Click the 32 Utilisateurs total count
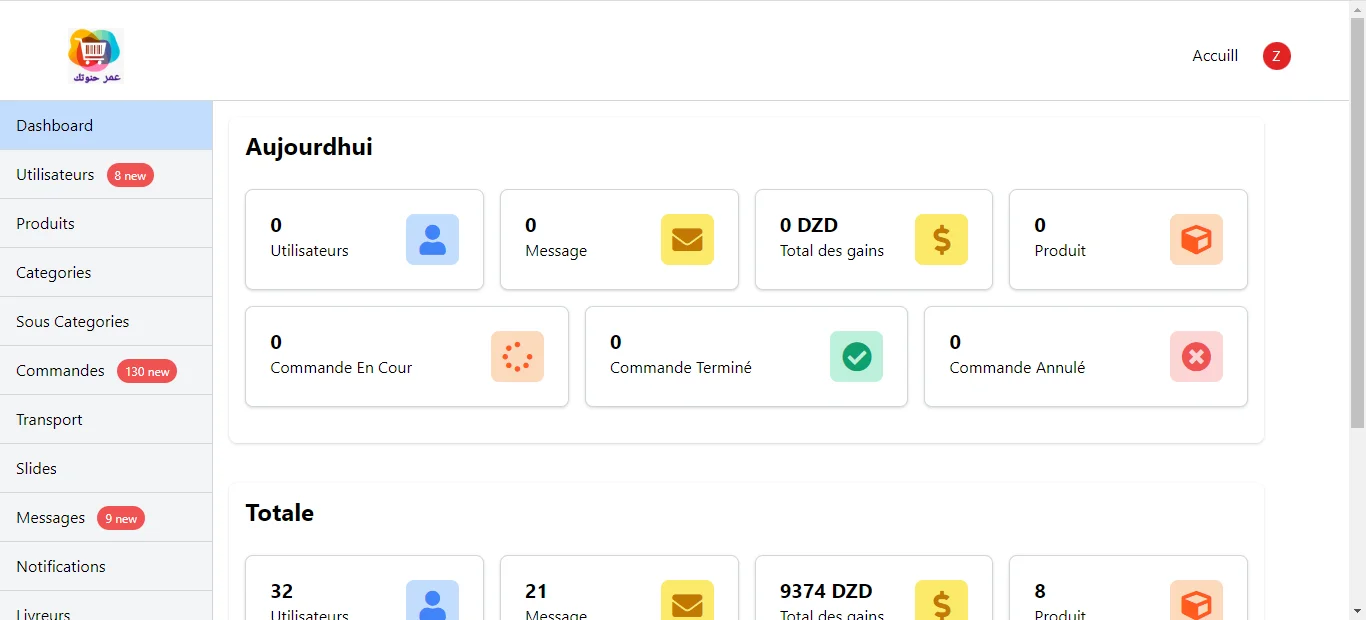1366x620 pixels. coord(282,591)
